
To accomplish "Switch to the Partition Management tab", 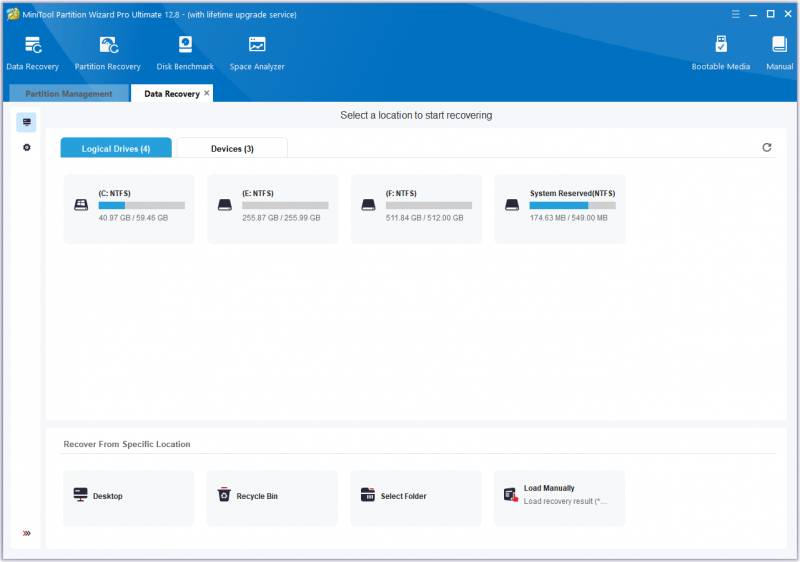I will tap(69, 94).
